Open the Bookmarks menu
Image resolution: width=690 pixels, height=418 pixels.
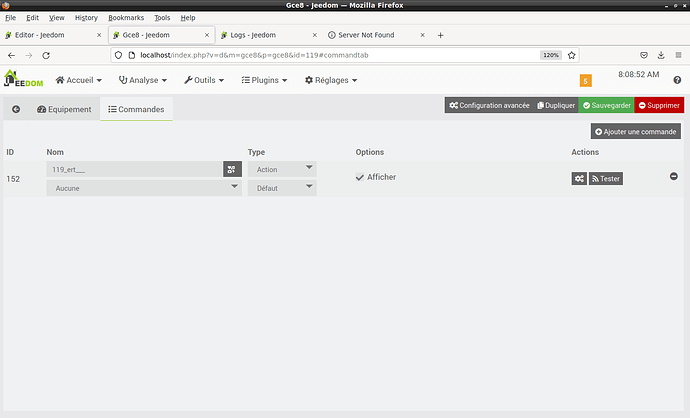pyautogui.click(x=126, y=18)
